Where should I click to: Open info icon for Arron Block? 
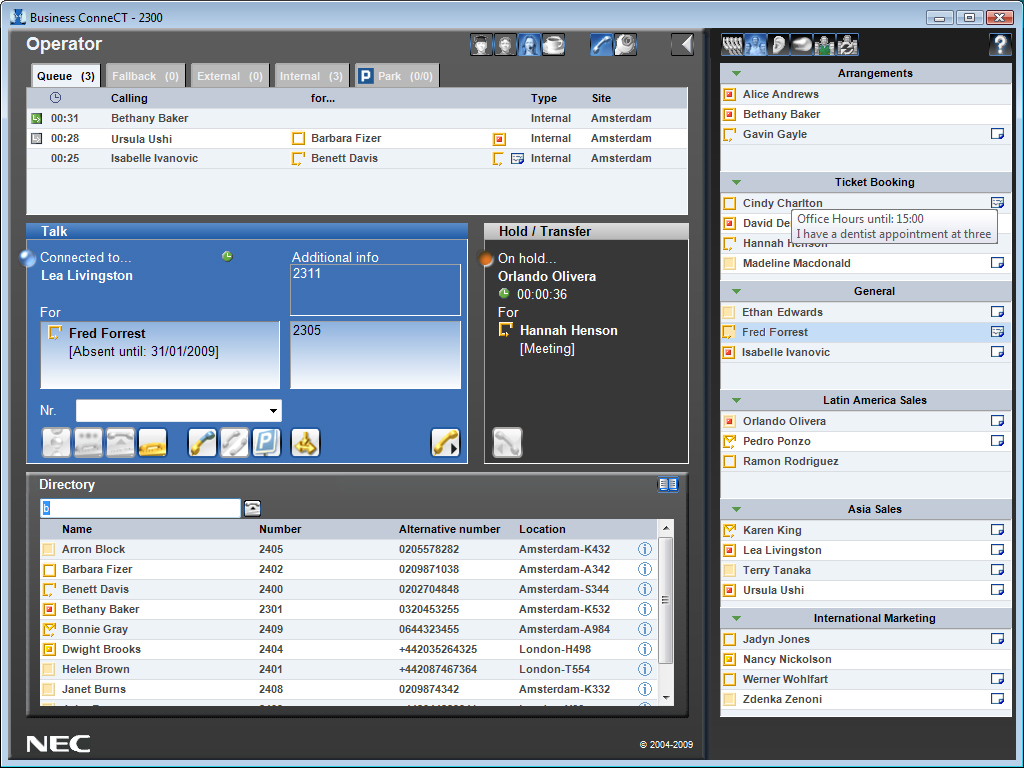[x=645, y=549]
